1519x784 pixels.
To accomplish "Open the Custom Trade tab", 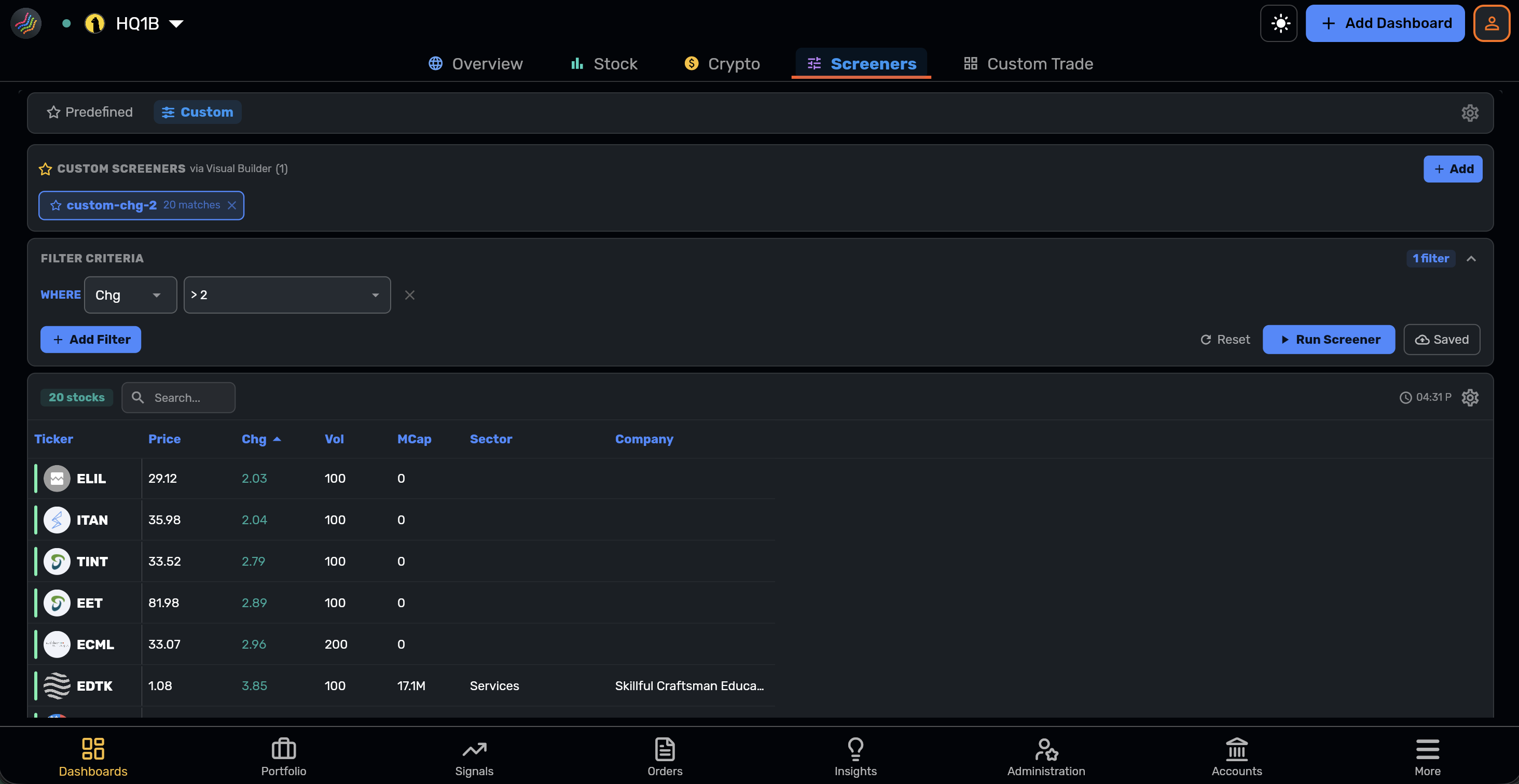I will (x=1028, y=64).
